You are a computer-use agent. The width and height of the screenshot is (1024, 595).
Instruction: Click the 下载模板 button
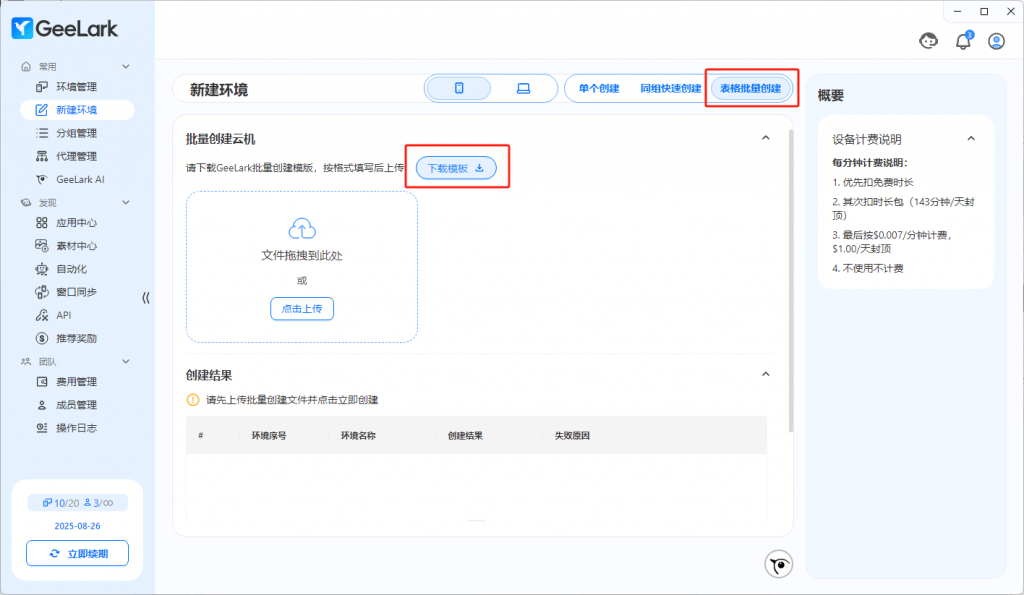coord(456,168)
